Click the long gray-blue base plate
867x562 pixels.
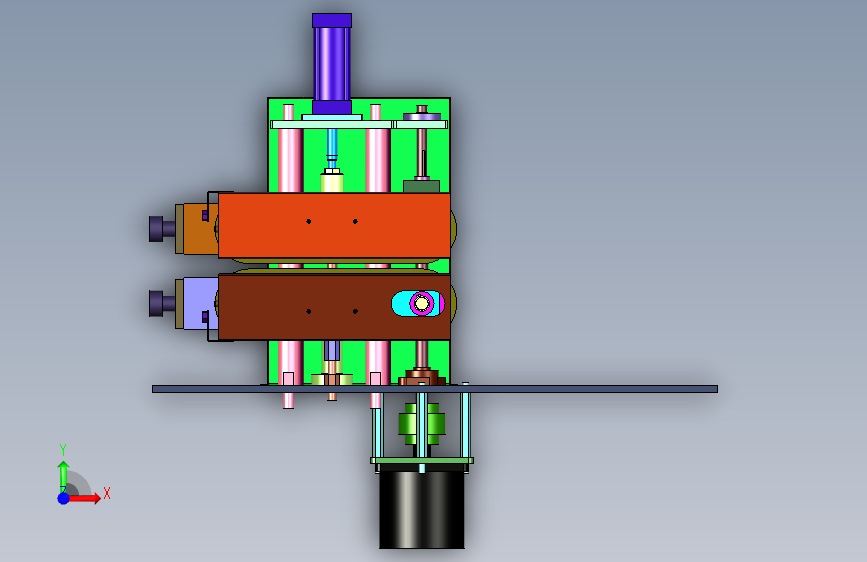[x=435, y=389]
